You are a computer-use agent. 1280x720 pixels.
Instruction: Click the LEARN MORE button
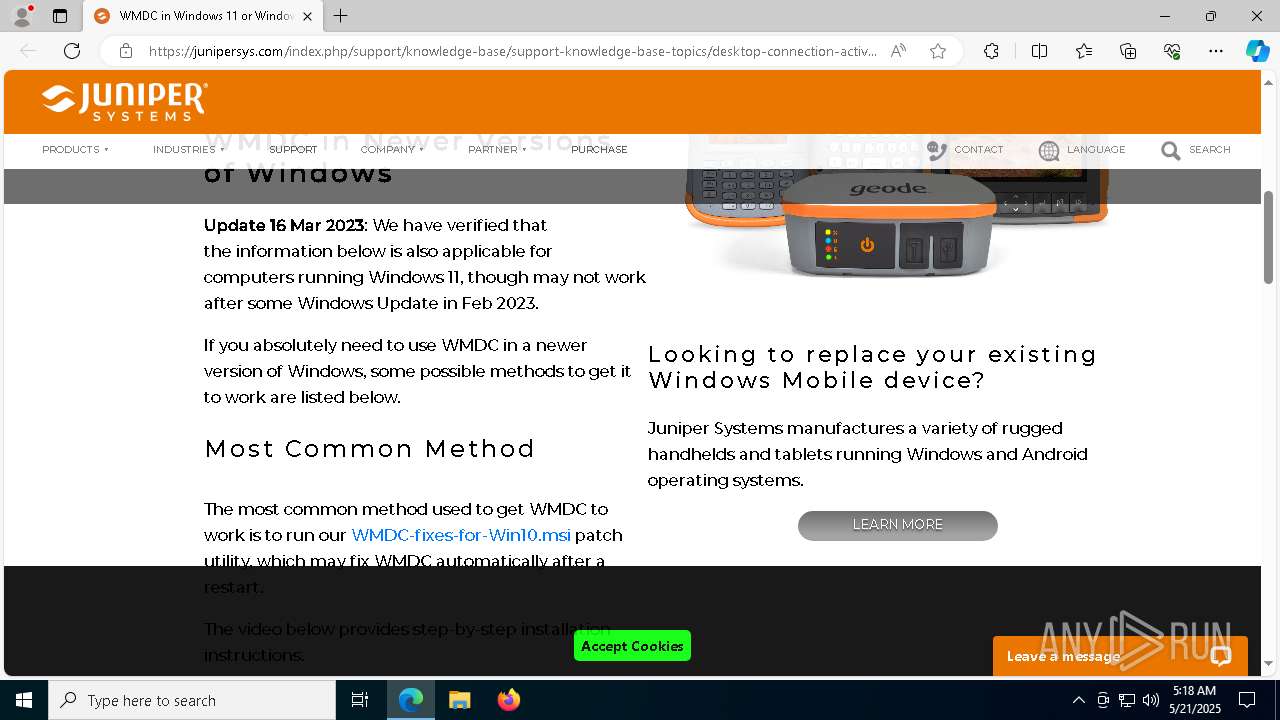point(898,525)
